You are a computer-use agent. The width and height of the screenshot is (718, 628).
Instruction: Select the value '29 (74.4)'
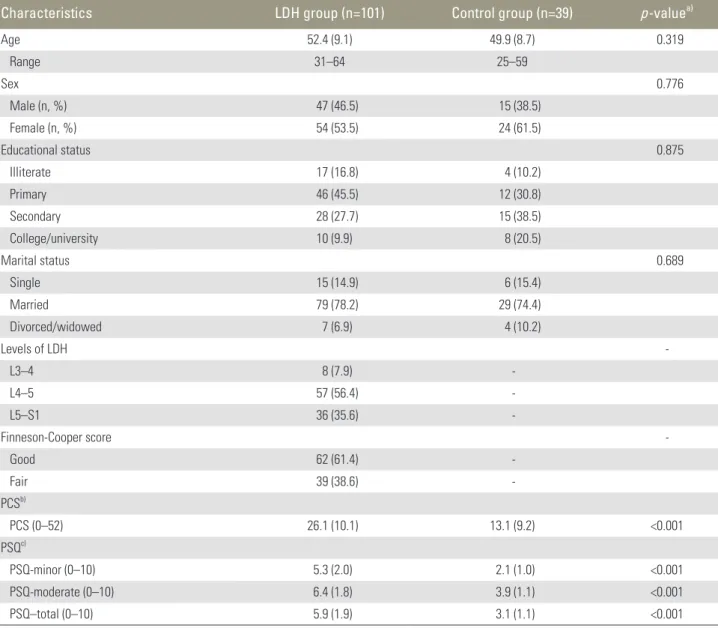click(519, 305)
